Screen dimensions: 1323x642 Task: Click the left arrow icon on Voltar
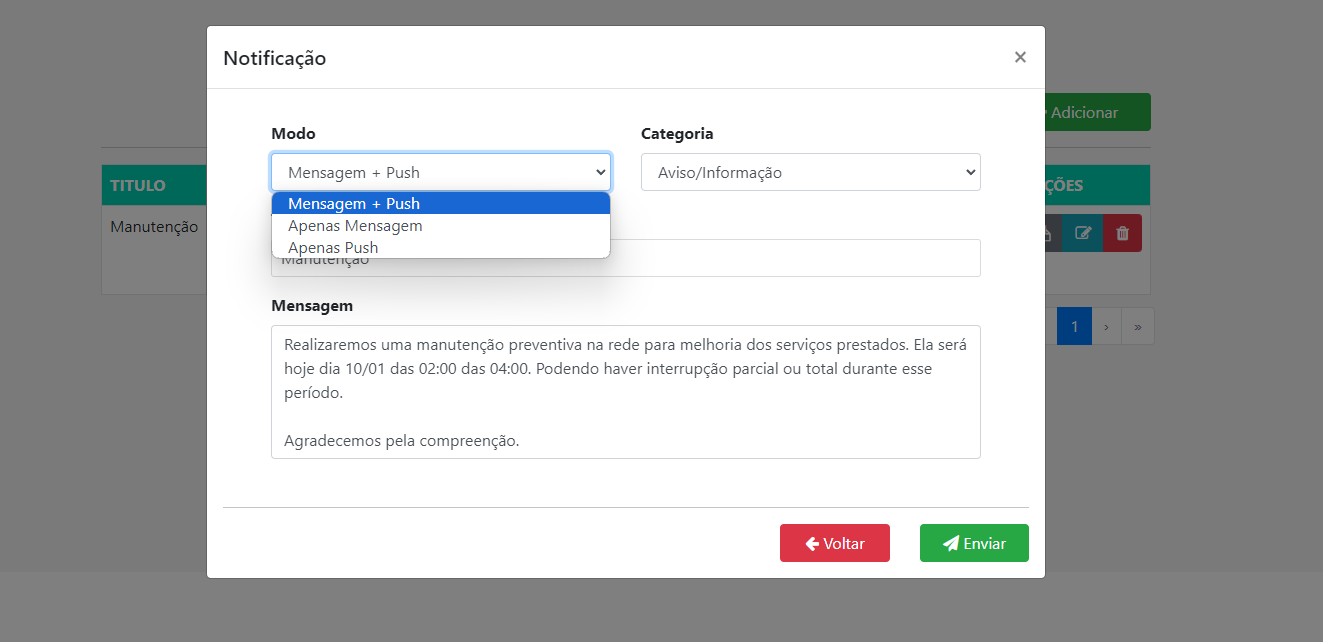click(810, 543)
